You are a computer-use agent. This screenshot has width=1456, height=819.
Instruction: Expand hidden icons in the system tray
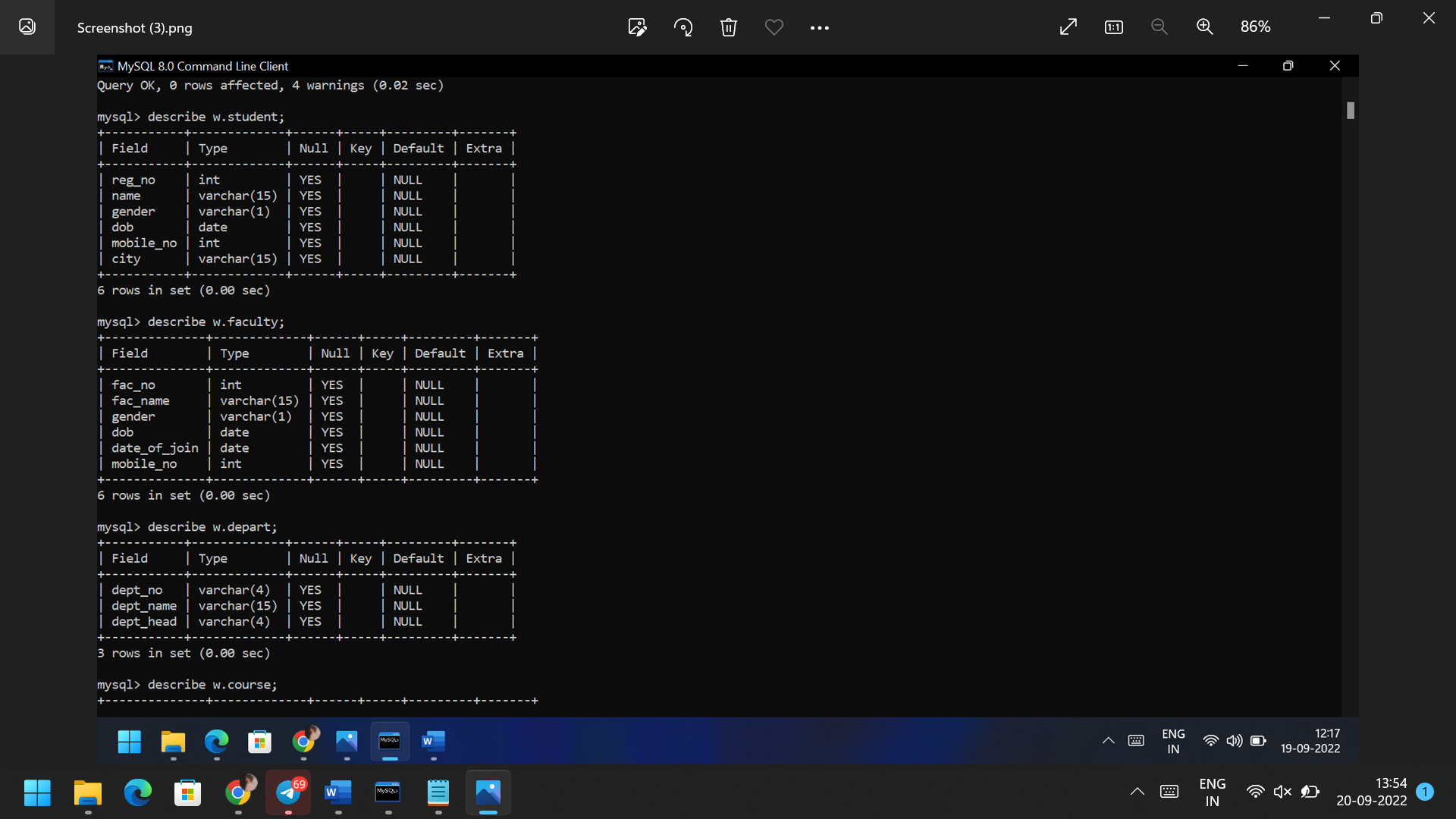click(1137, 792)
